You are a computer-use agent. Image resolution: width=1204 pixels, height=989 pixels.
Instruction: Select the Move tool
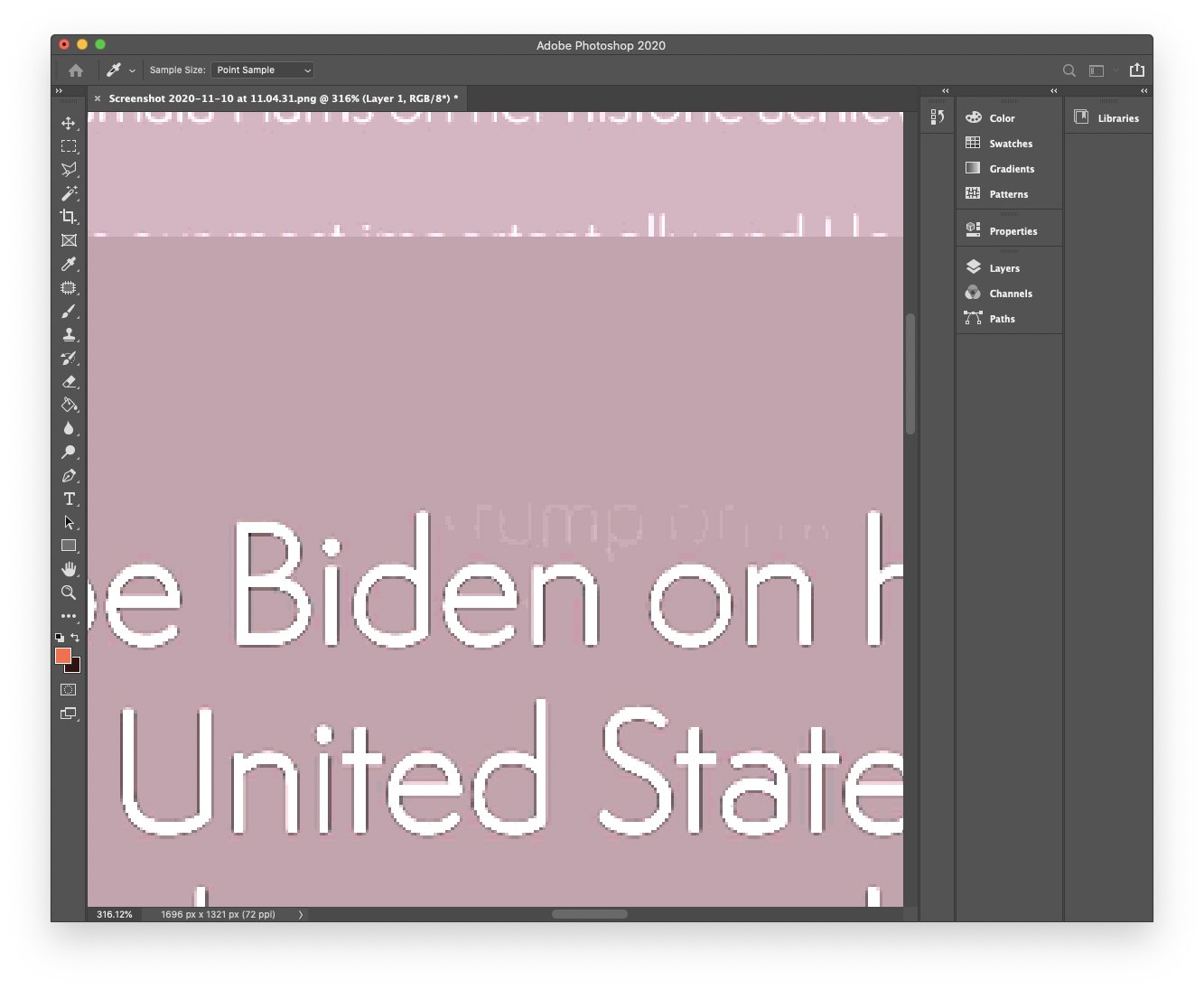pyautogui.click(x=69, y=123)
